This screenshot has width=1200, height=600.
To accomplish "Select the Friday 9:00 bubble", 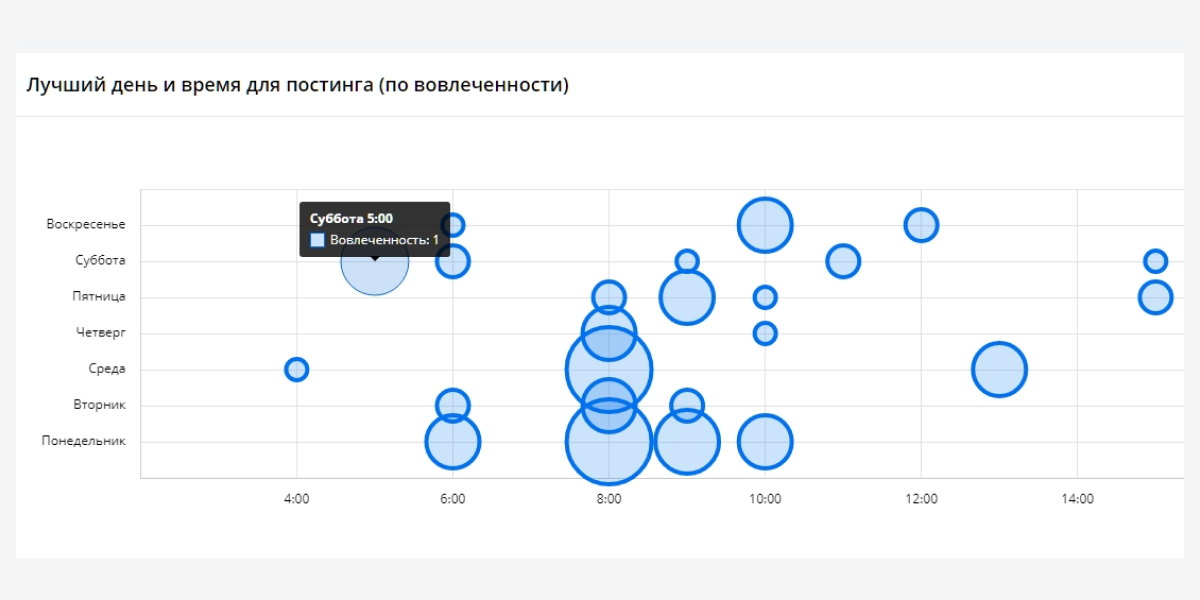I will click(686, 297).
